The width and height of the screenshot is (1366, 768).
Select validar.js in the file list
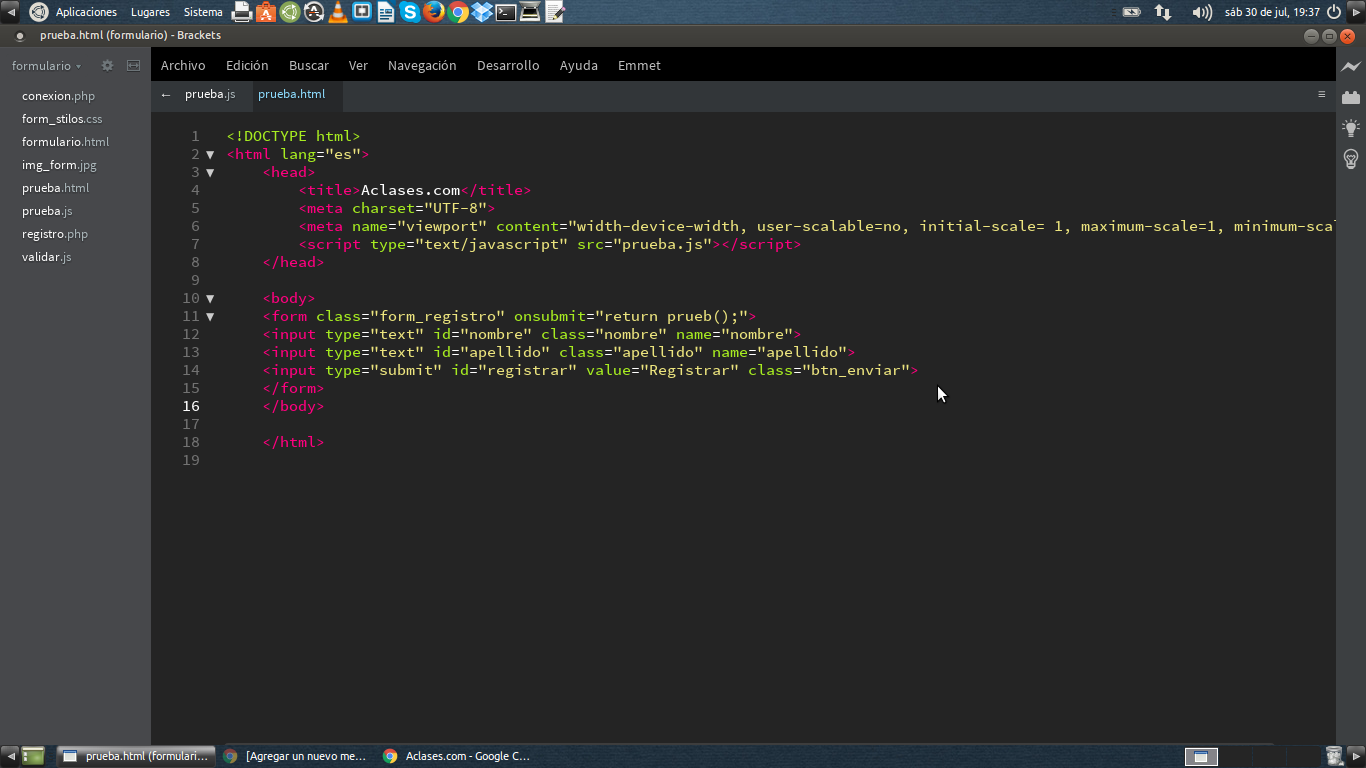tap(47, 257)
